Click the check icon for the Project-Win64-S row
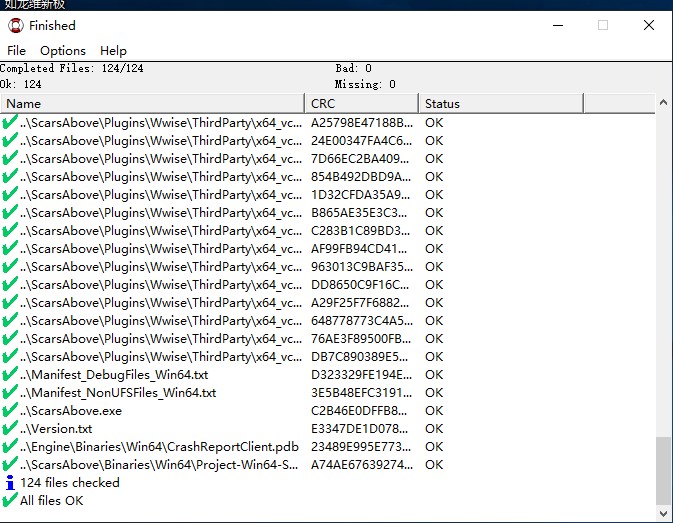This screenshot has height=523, width=673. 9,465
